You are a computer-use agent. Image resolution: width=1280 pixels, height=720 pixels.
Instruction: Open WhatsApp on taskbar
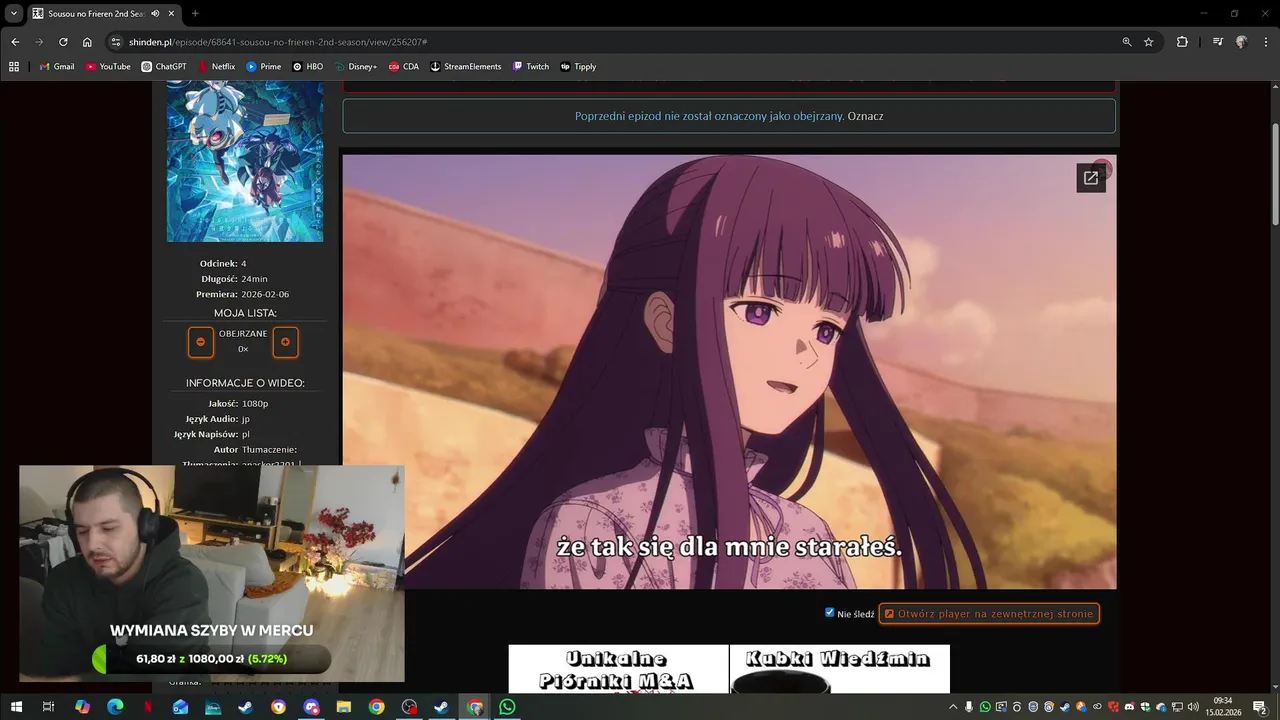507,707
